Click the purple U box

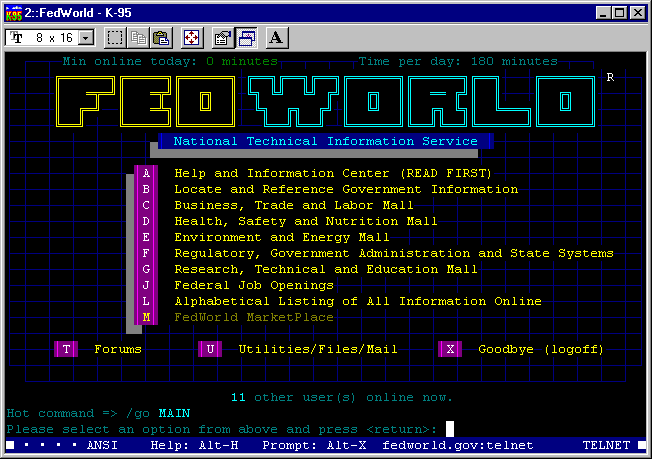tap(210, 349)
